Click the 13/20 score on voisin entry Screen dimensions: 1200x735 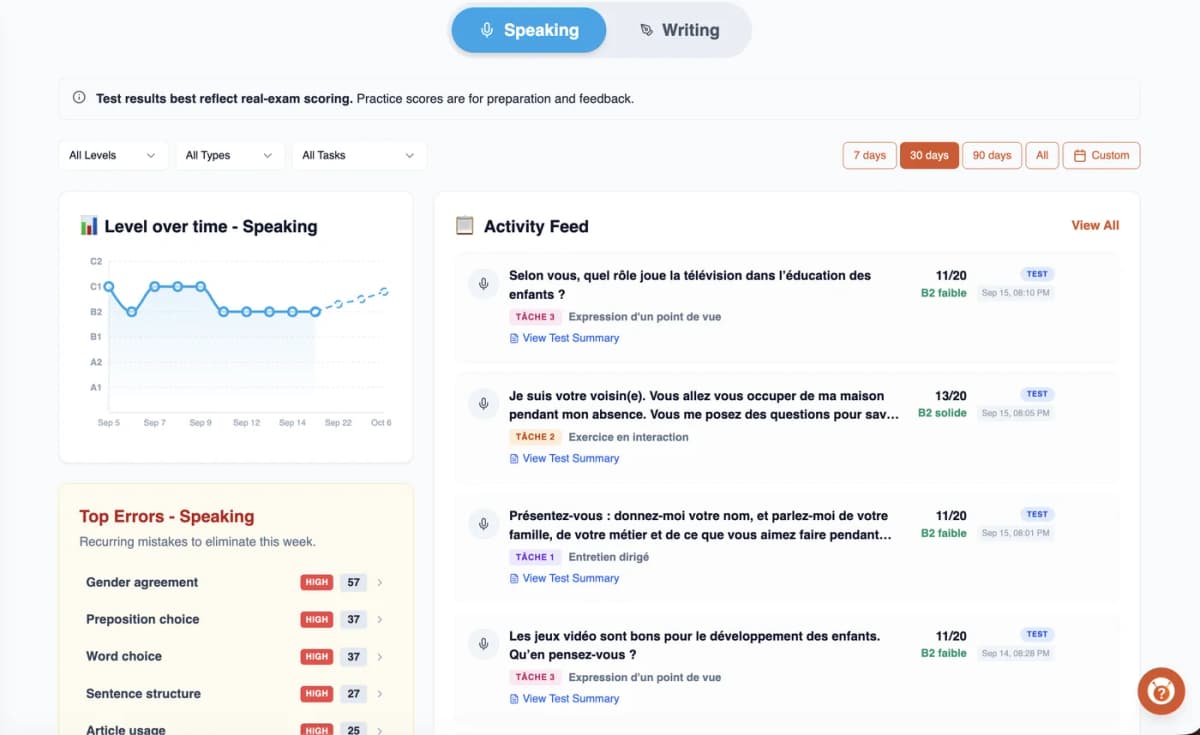coord(951,396)
